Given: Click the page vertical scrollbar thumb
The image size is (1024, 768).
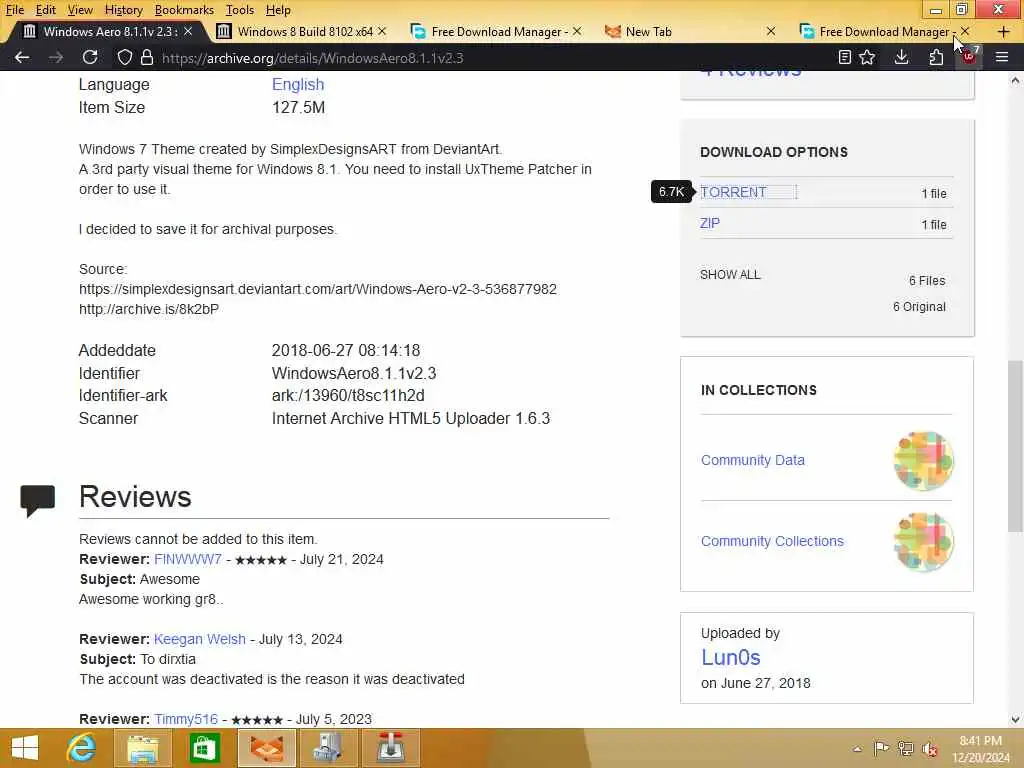Looking at the screenshot, I should (x=1015, y=445).
